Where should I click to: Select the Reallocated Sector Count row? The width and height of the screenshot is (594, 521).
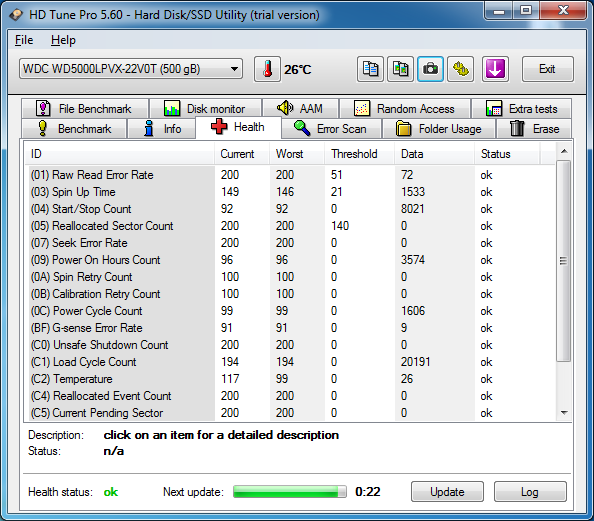[x=290, y=226]
